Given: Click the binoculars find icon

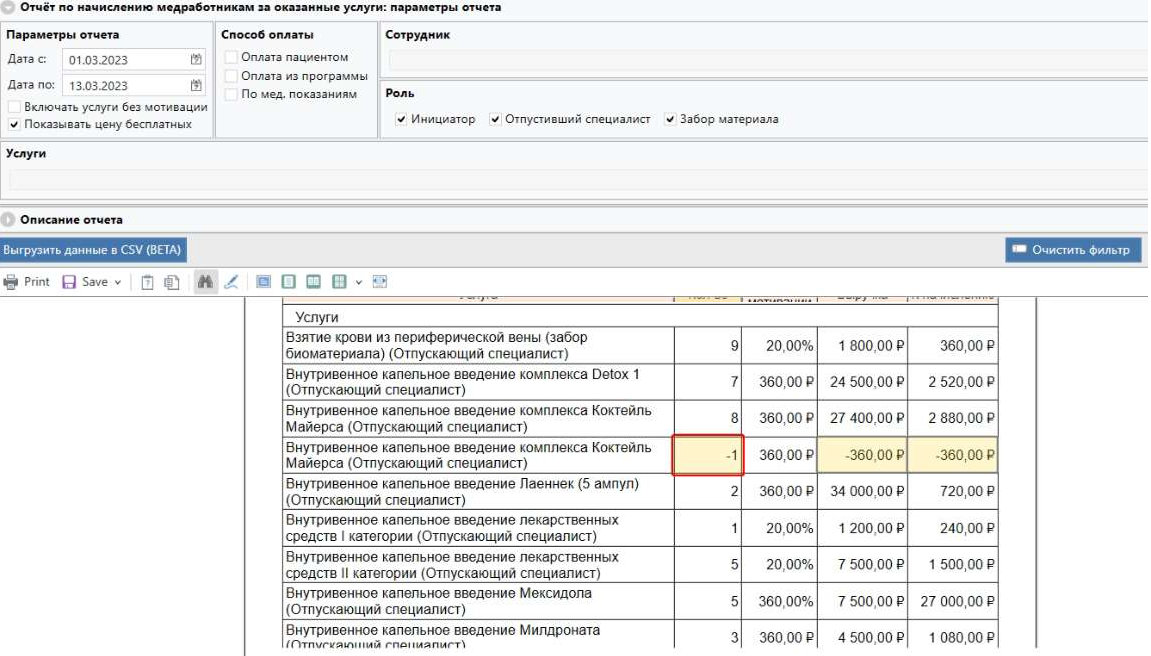Looking at the screenshot, I should point(205,282).
